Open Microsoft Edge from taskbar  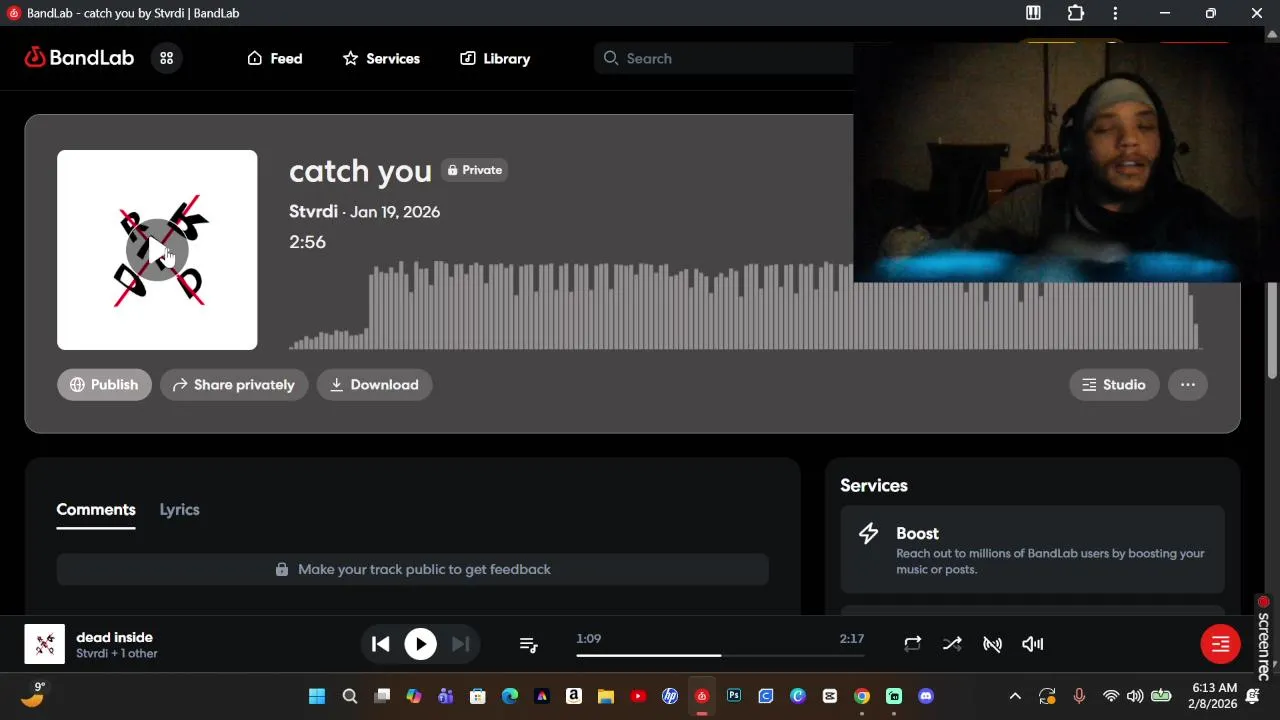pos(510,696)
